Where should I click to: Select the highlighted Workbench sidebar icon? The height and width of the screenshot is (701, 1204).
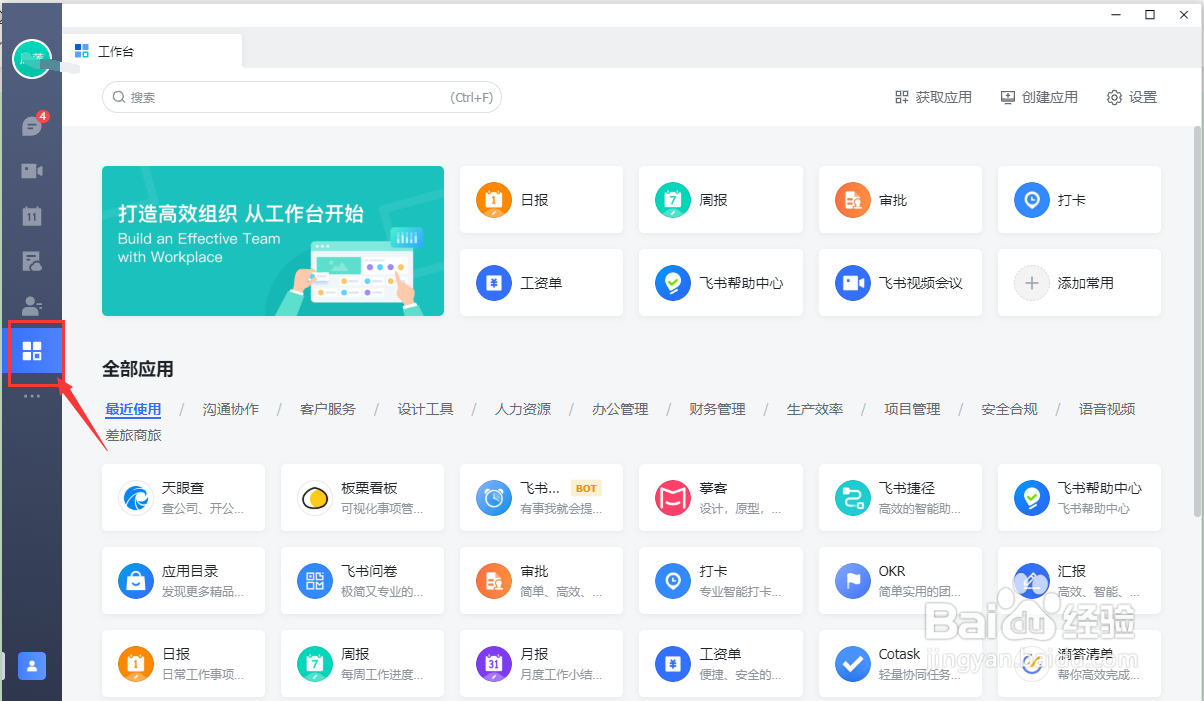(x=33, y=351)
